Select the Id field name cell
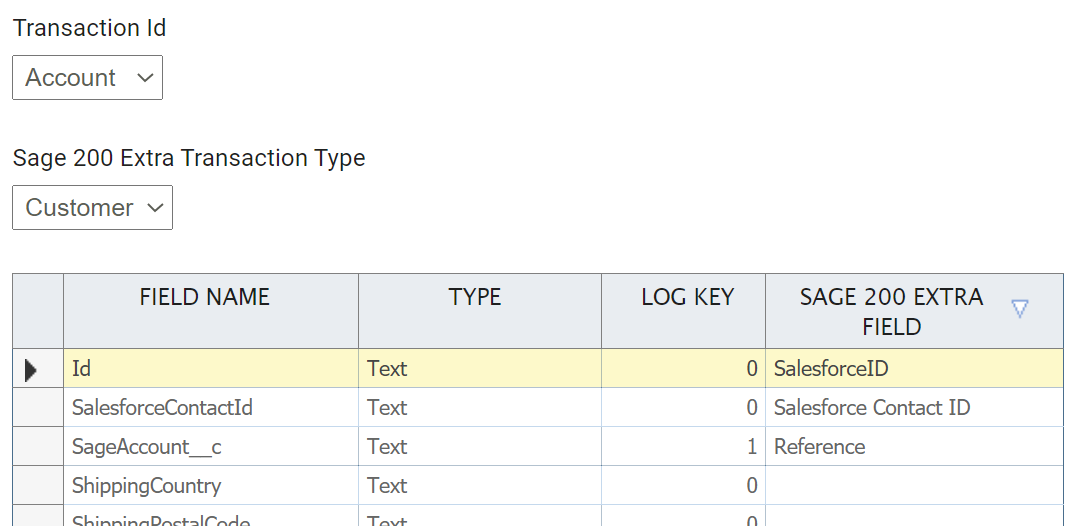 point(210,369)
